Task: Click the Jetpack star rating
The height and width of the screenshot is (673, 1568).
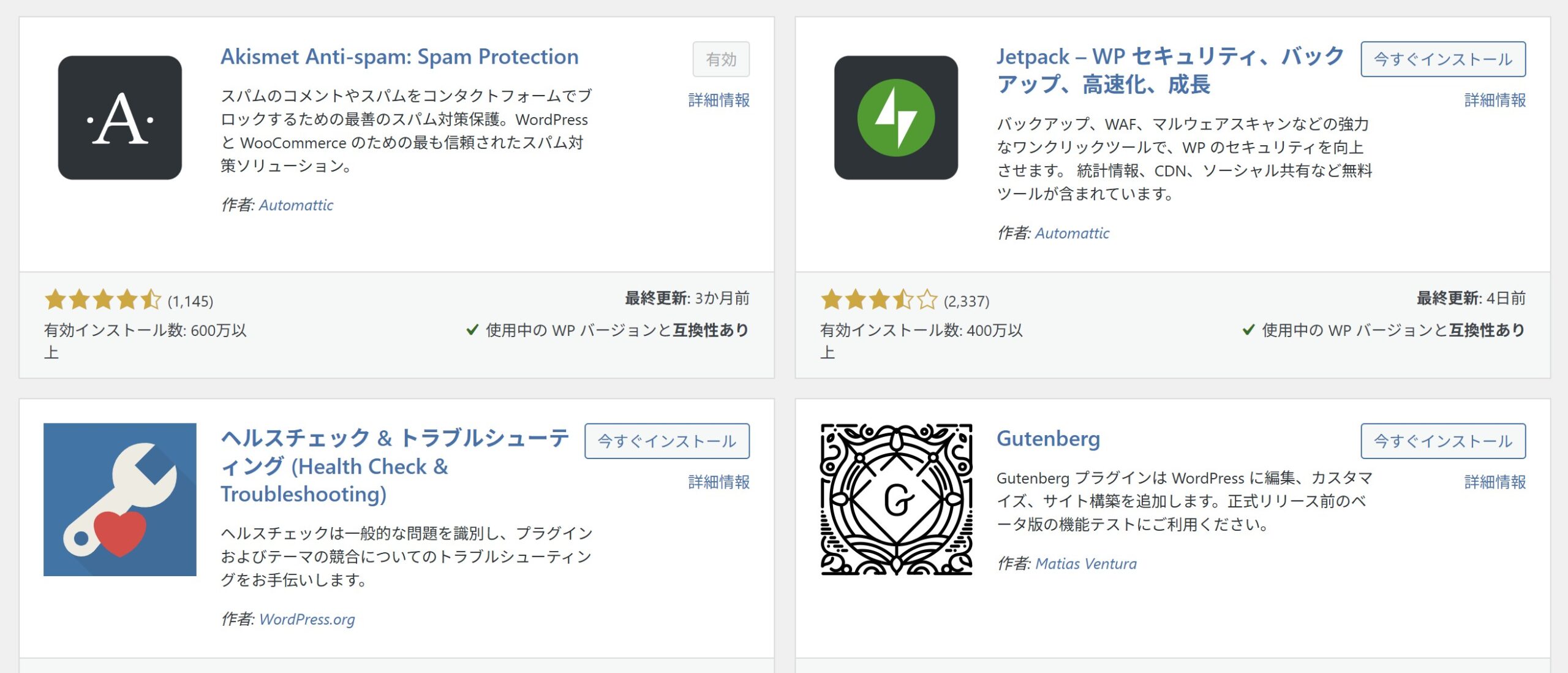Action: point(878,300)
